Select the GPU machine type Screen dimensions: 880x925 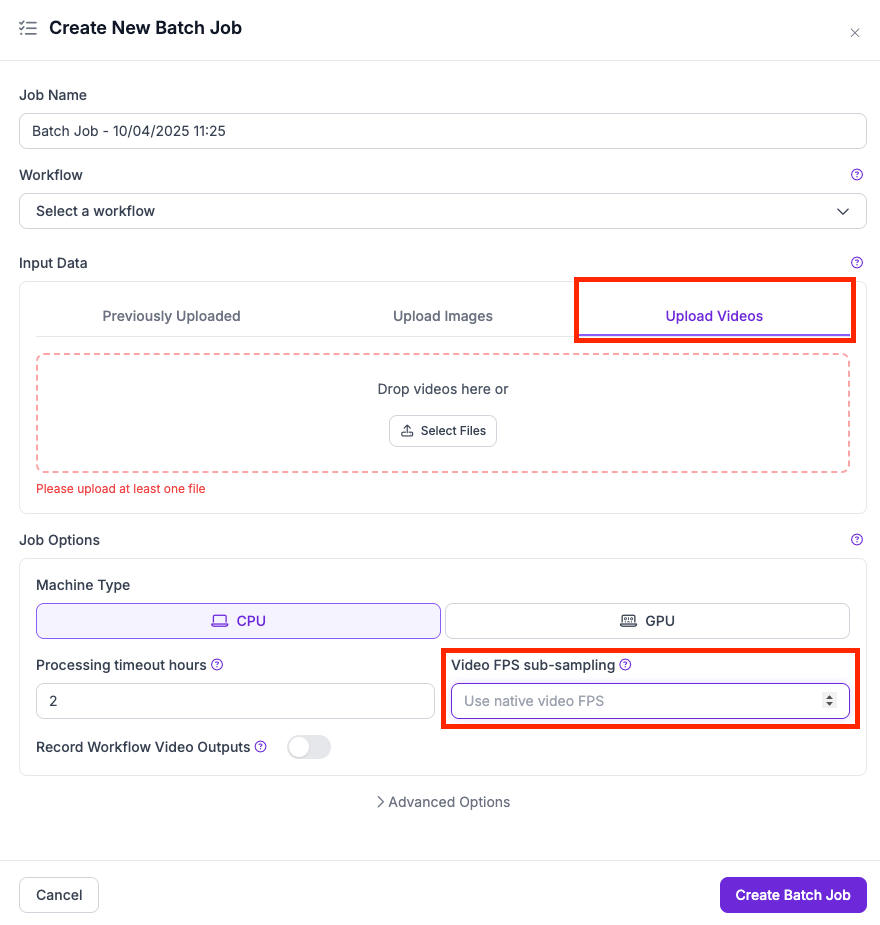(x=647, y=621)
